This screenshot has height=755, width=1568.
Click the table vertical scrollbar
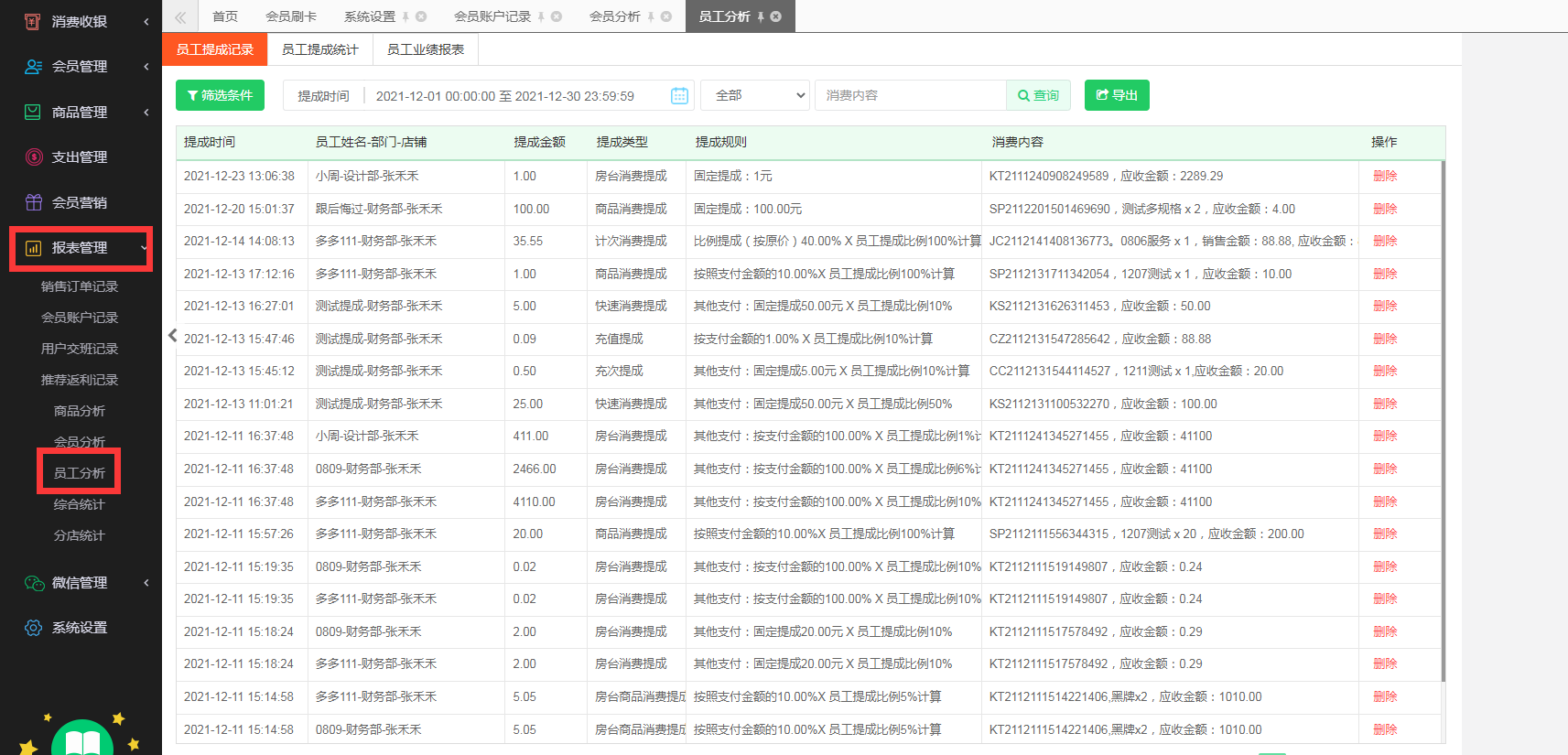coord(1443,421)
